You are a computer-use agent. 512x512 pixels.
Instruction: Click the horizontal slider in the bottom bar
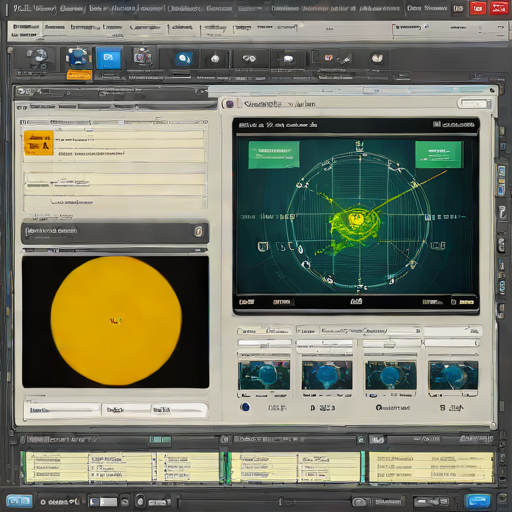pyautogui.click(x=265, y=501)
